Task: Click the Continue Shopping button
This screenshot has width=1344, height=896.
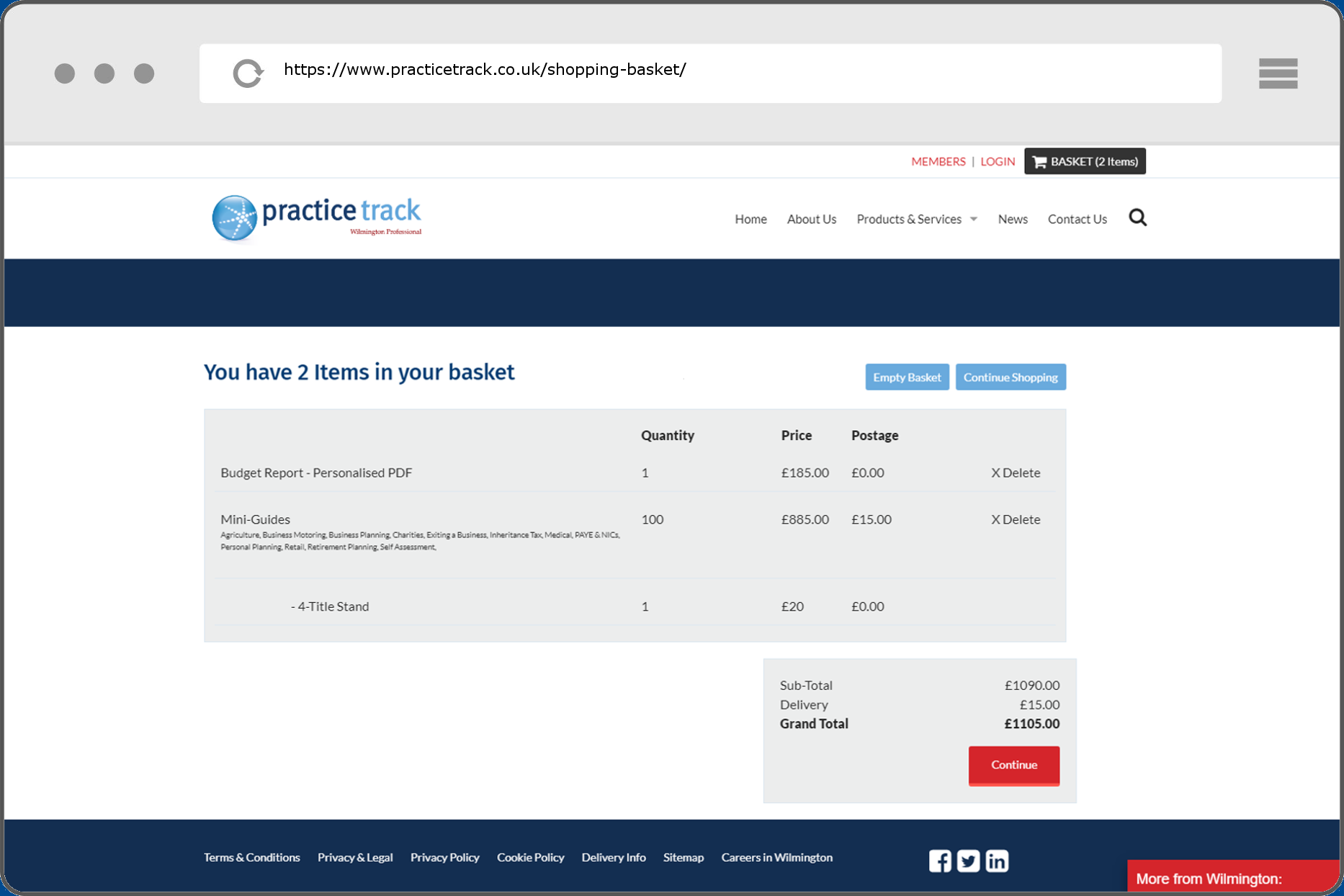Action: pyautogui.click(x=1010, y=377)
